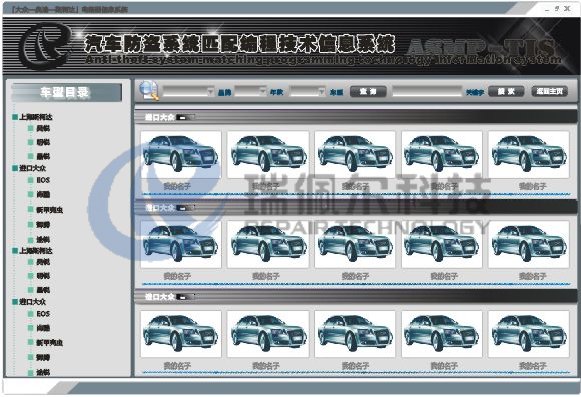Select the first EOS item in the vehicle tree
The image size is (581, 397).
43,180
